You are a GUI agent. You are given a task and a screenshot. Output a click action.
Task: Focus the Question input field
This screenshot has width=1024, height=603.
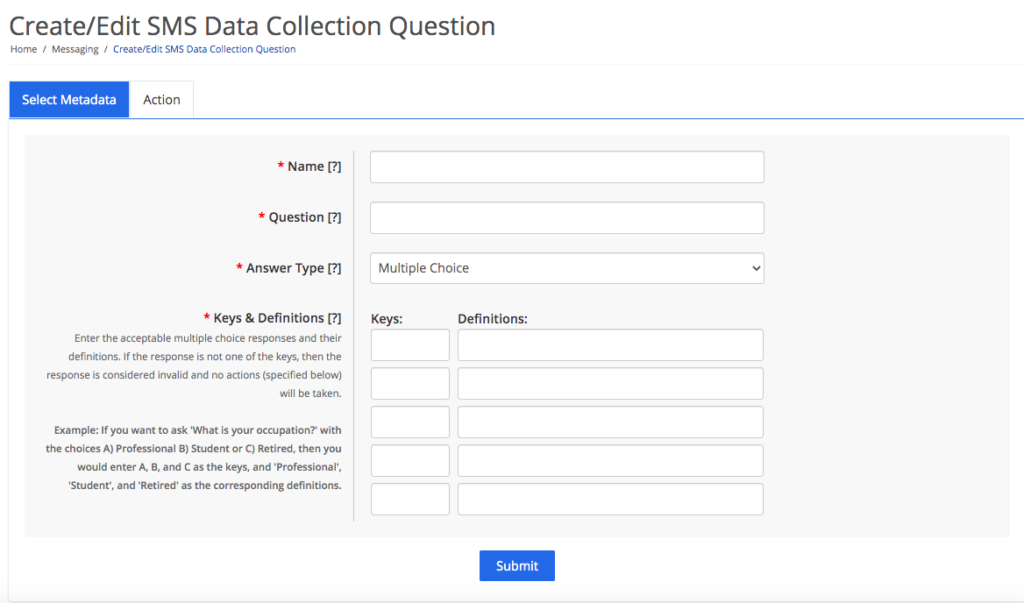point(566,217)
